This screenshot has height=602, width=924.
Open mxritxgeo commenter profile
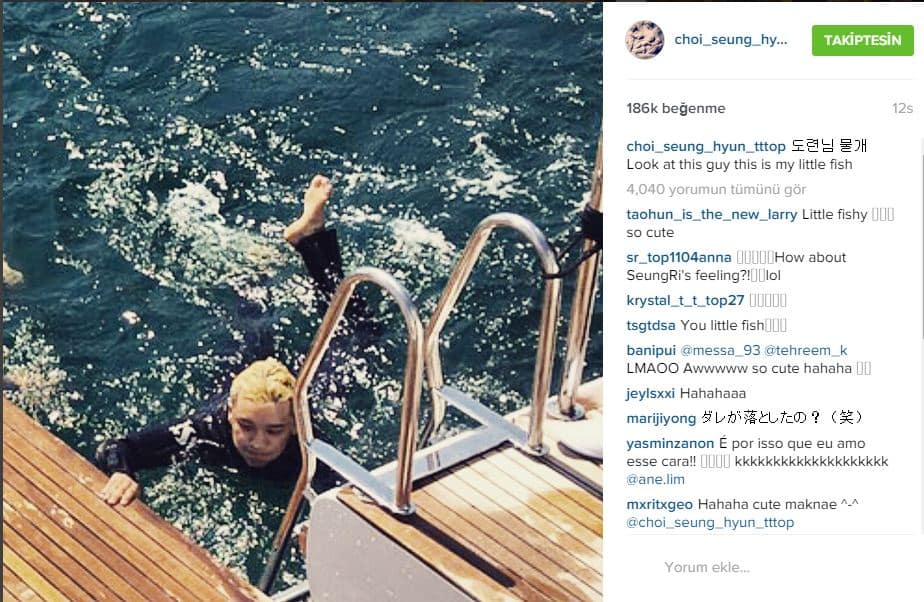(659, 505)
